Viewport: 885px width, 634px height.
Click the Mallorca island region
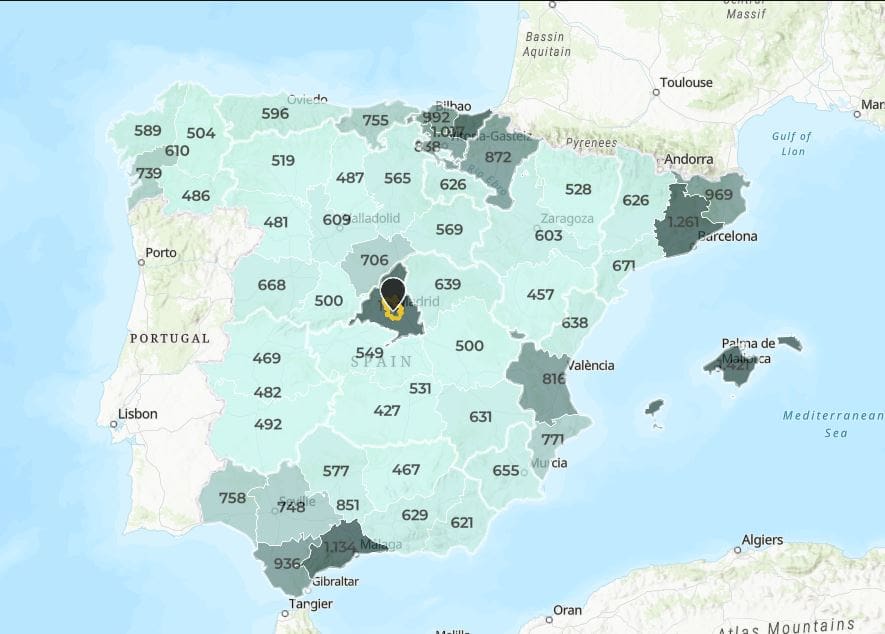[x=737, y=364]
